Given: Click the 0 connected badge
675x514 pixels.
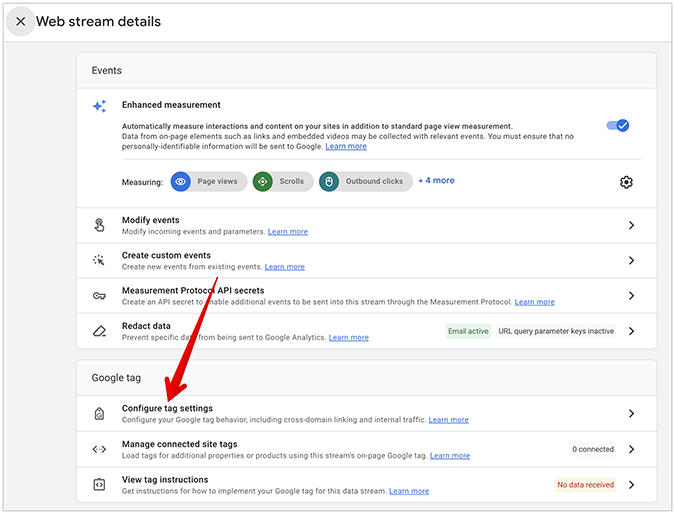Looking at the screenshot, I should click(593, 449).
